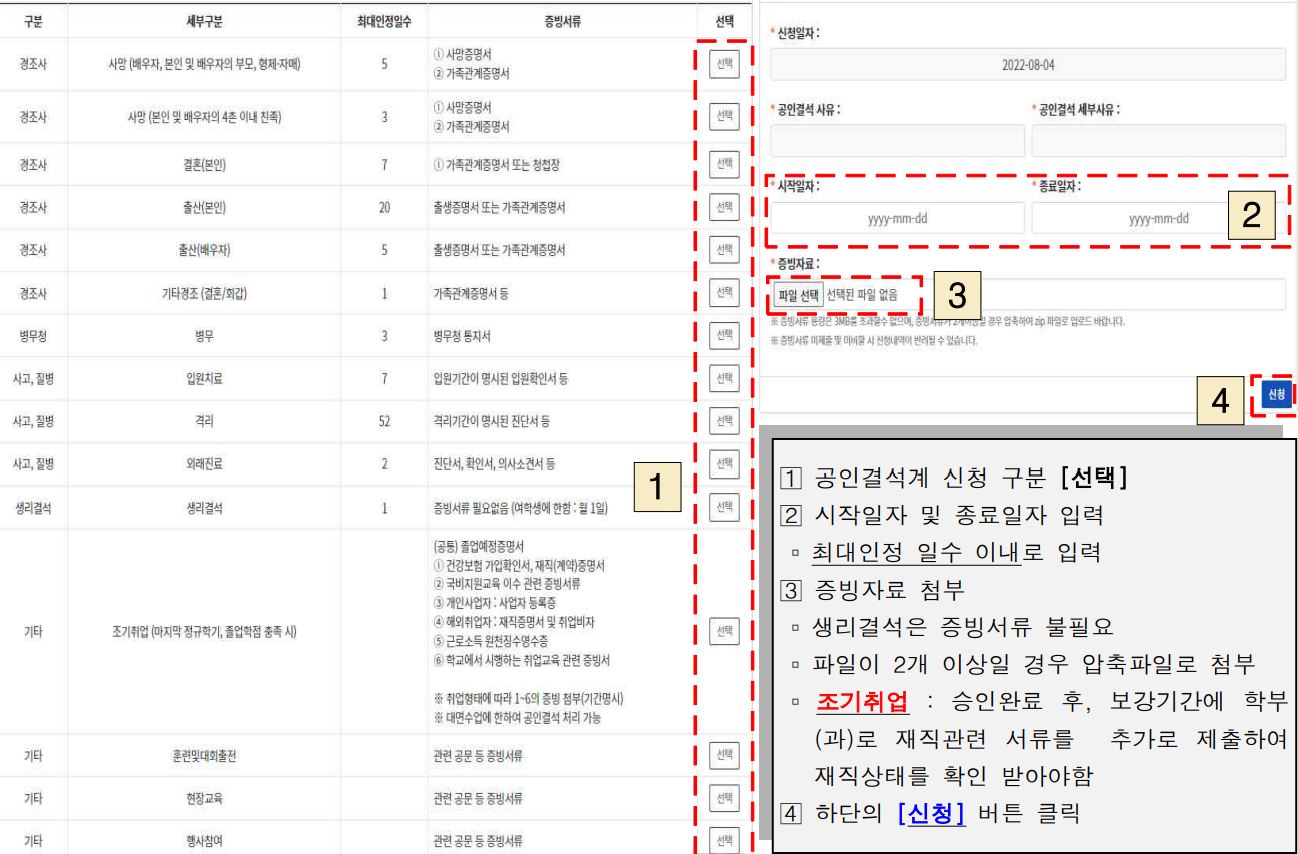This screenshot has width=1298, height=854.
Task: Click 선택 for 행사참여 row
Action: point(722,840)
